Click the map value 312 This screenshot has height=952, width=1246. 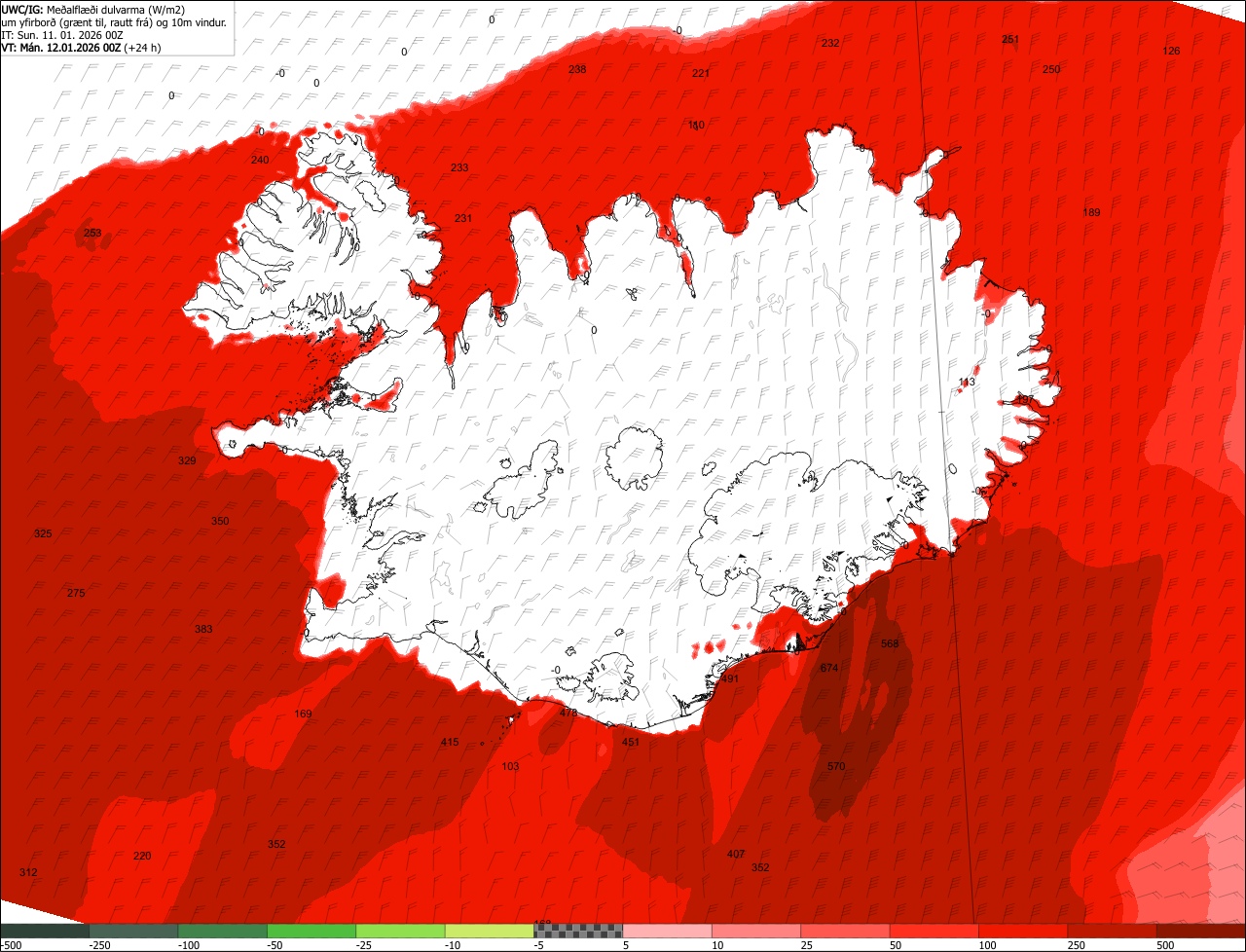[28, 872]
